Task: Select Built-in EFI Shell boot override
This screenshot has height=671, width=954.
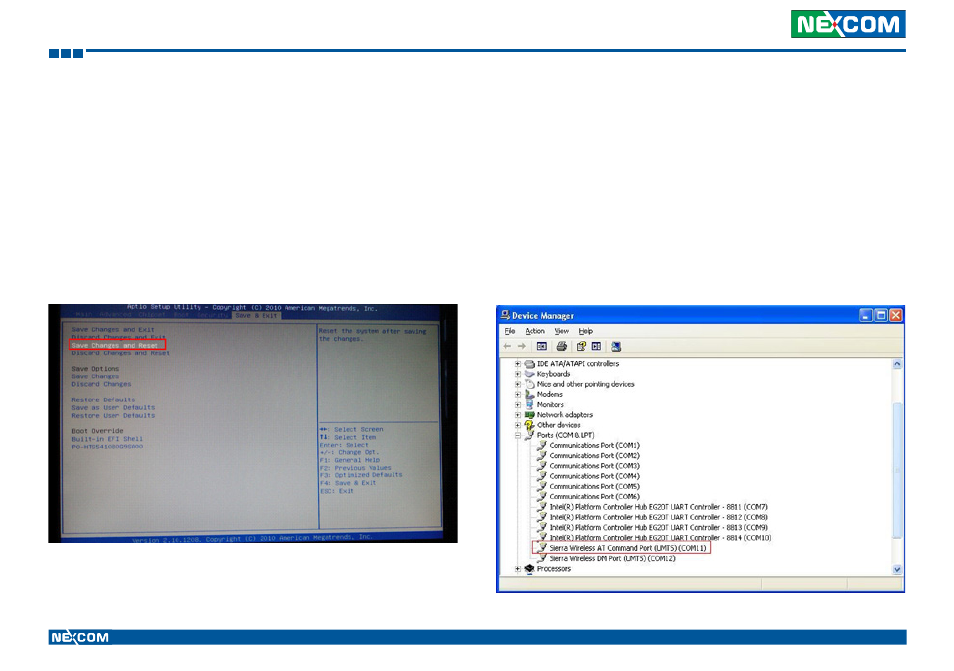Action: 107,439
